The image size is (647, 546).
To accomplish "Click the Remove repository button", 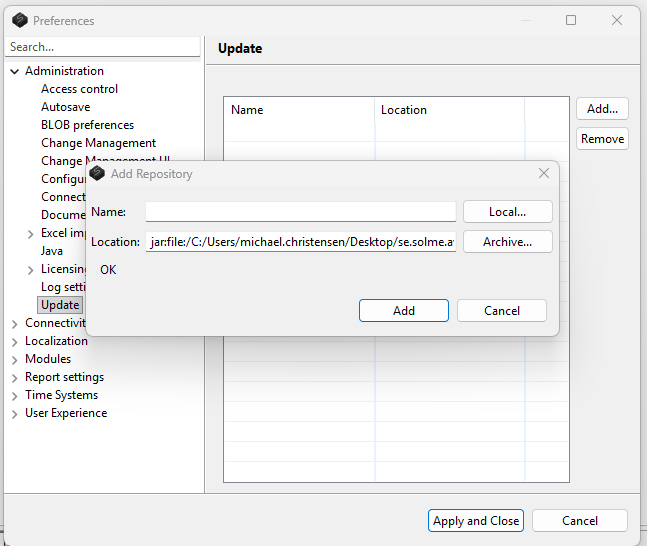I will [602, 139].
